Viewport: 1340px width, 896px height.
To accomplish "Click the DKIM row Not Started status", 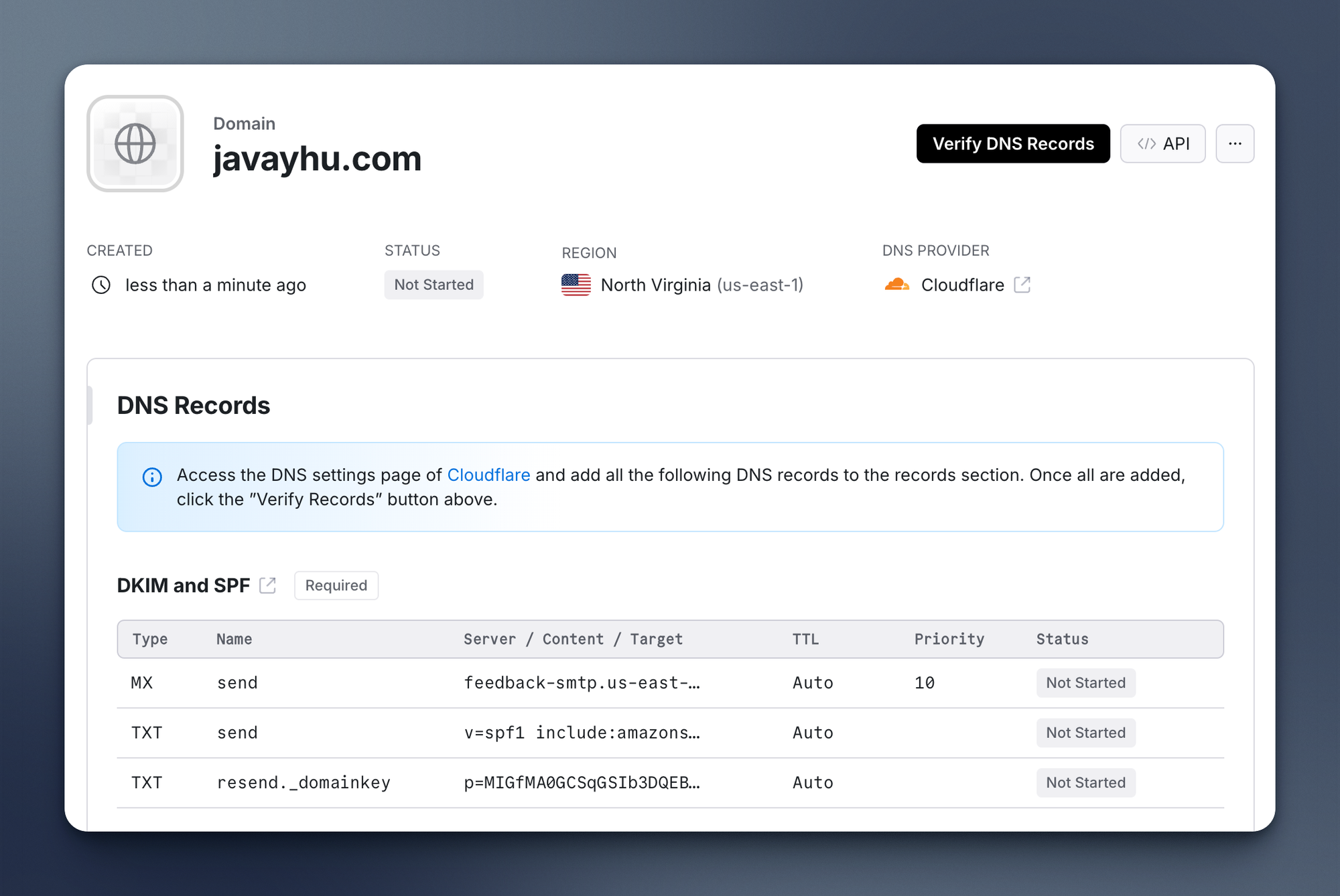I will pos(1085,782).
